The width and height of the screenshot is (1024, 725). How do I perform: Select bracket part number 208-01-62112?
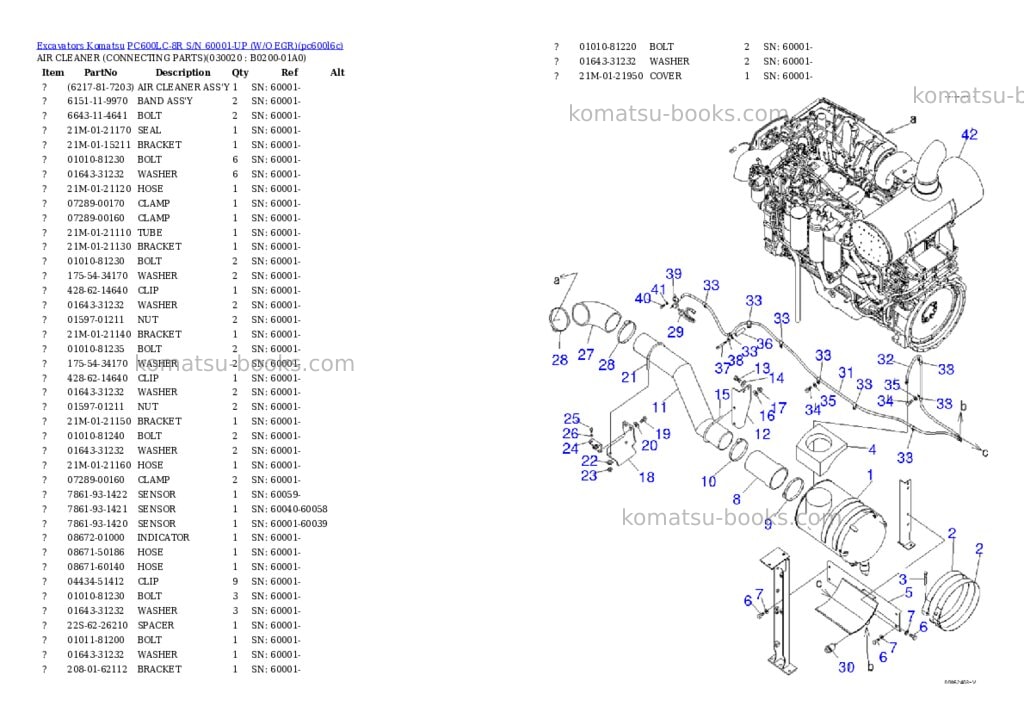(x=97, y=669)
